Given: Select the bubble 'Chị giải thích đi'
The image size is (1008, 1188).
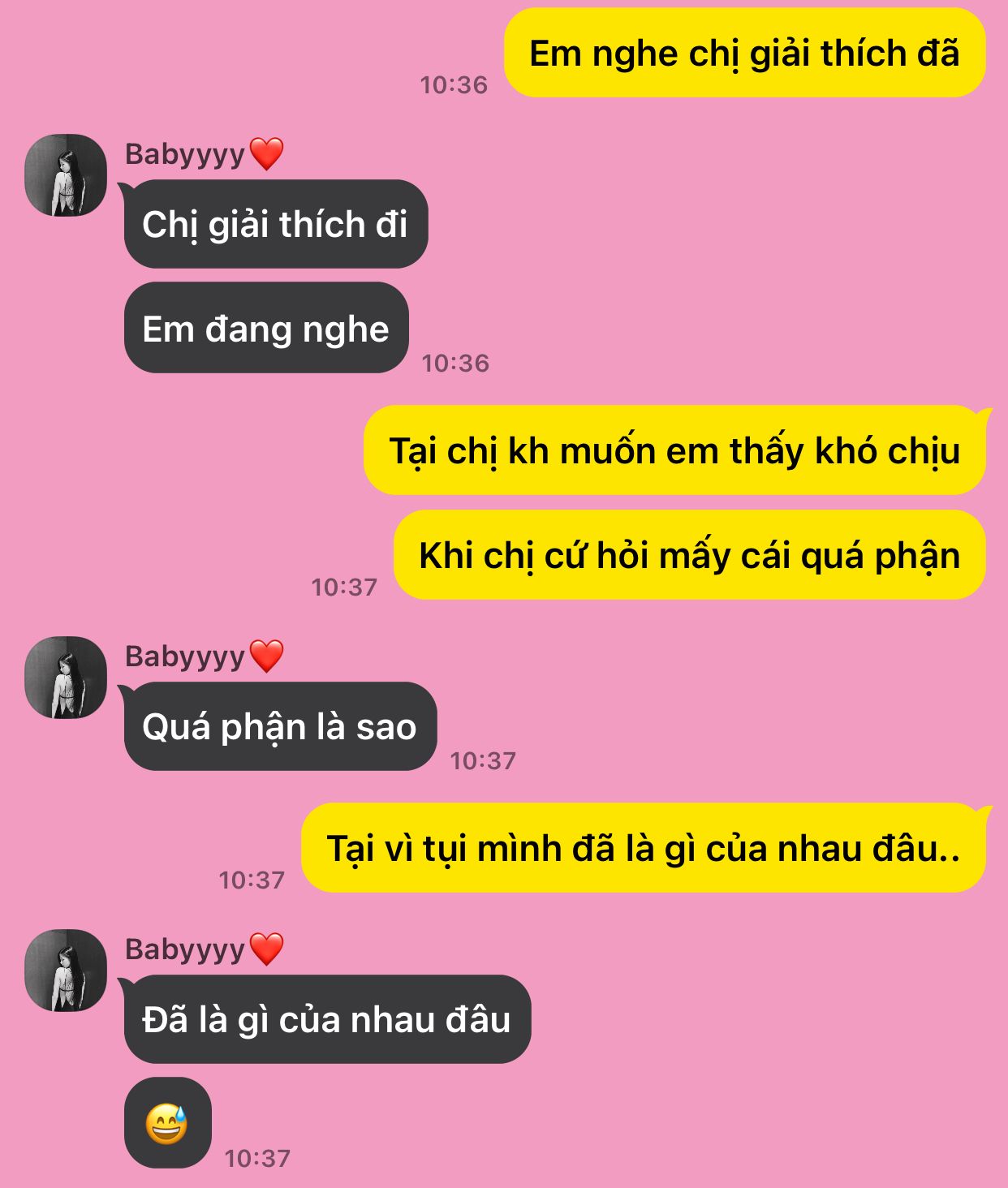Looking at the screenshot, I should [x=276, y=224].
